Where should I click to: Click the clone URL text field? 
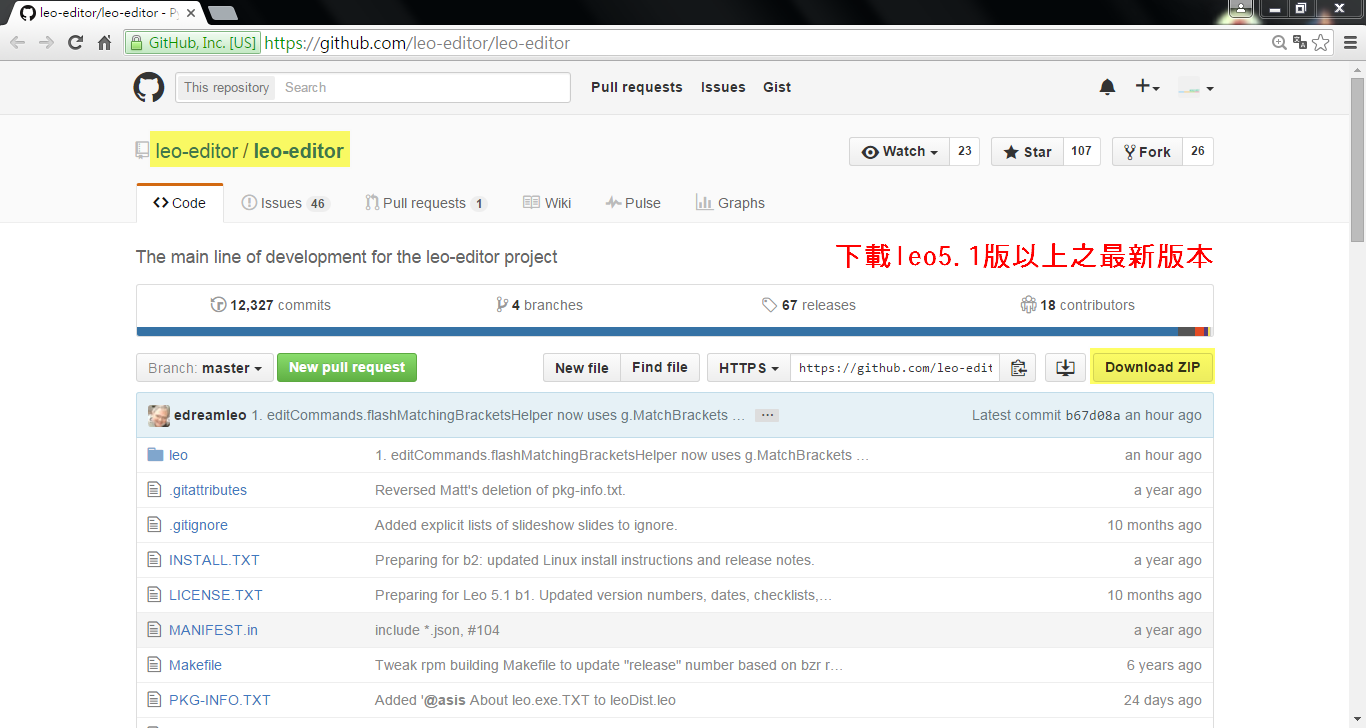[x=896, y=368]
